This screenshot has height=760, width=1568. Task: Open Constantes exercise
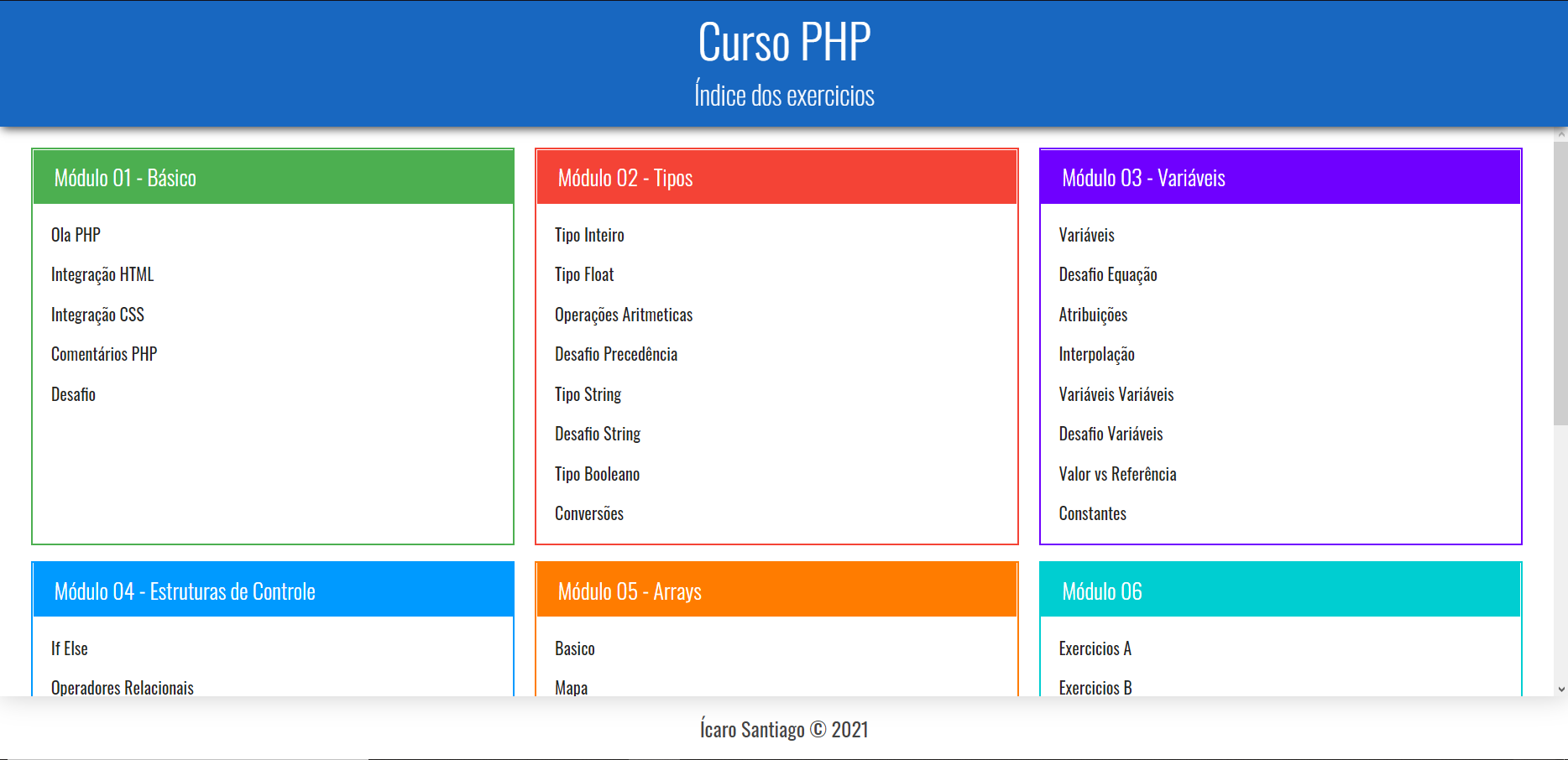pyautogui.click(x=1092, y=513)
